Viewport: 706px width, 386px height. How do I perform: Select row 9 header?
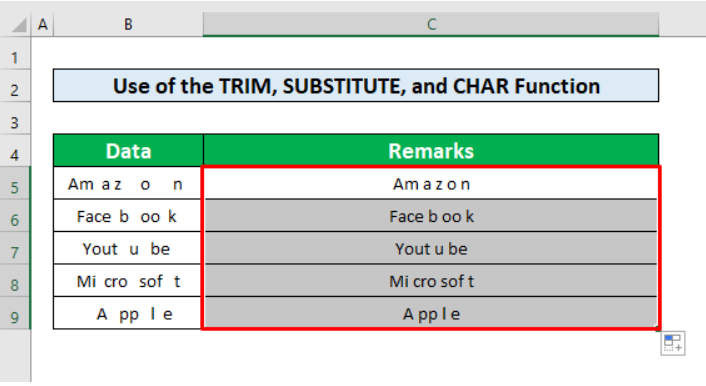click(x=15, y=317)
